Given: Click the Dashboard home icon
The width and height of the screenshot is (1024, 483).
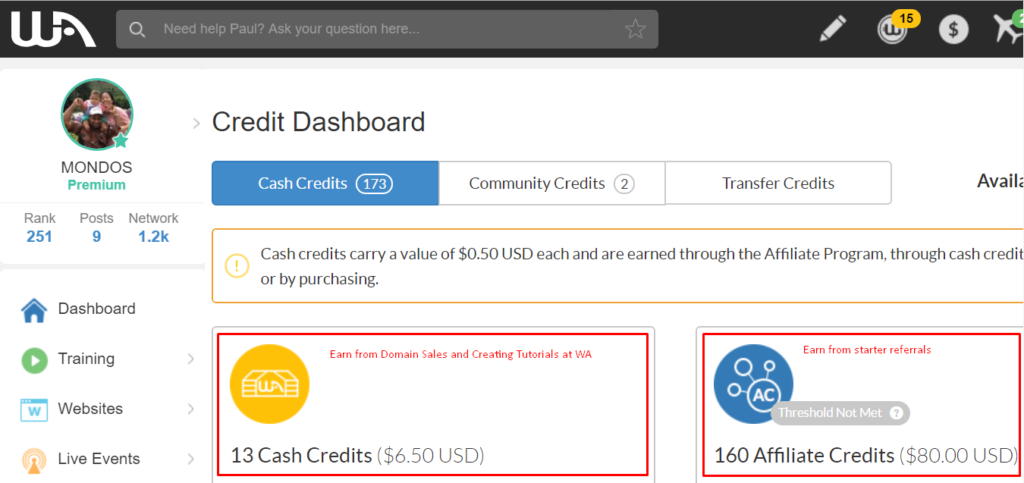Looking at the screenshot, I should (x=34, y=309).
